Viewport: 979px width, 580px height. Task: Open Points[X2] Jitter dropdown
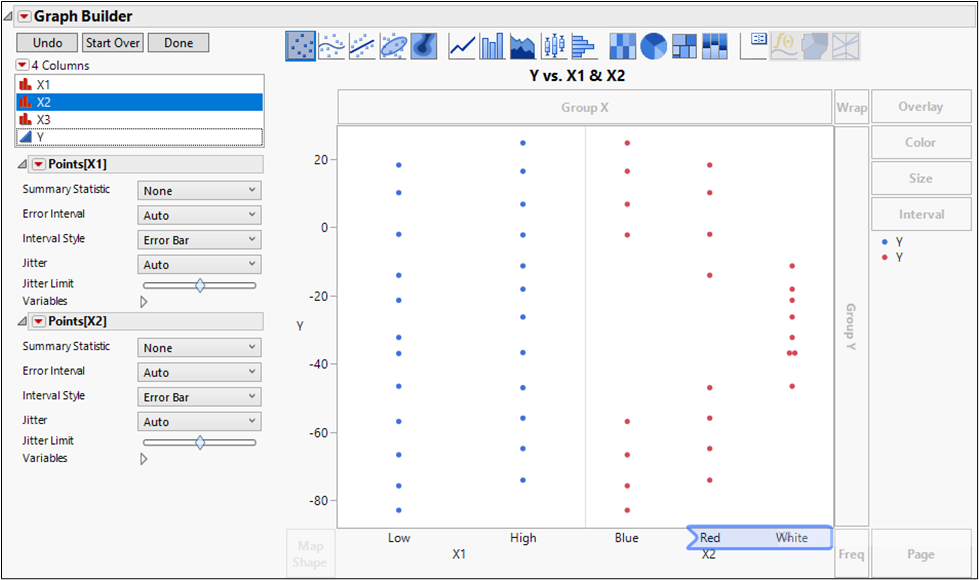[199, 422]
